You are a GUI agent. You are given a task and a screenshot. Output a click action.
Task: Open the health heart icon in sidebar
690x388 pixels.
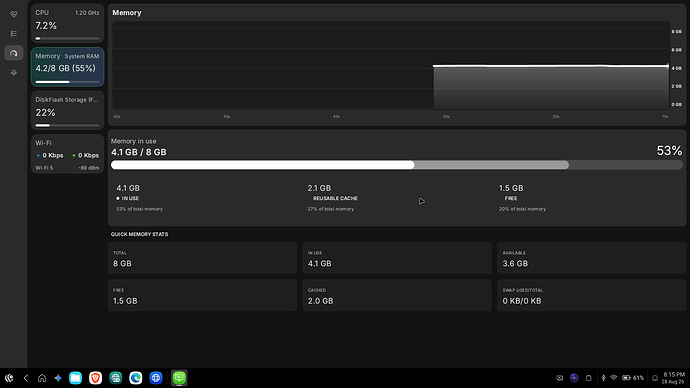pyautogui.click(x=14, y=14)
